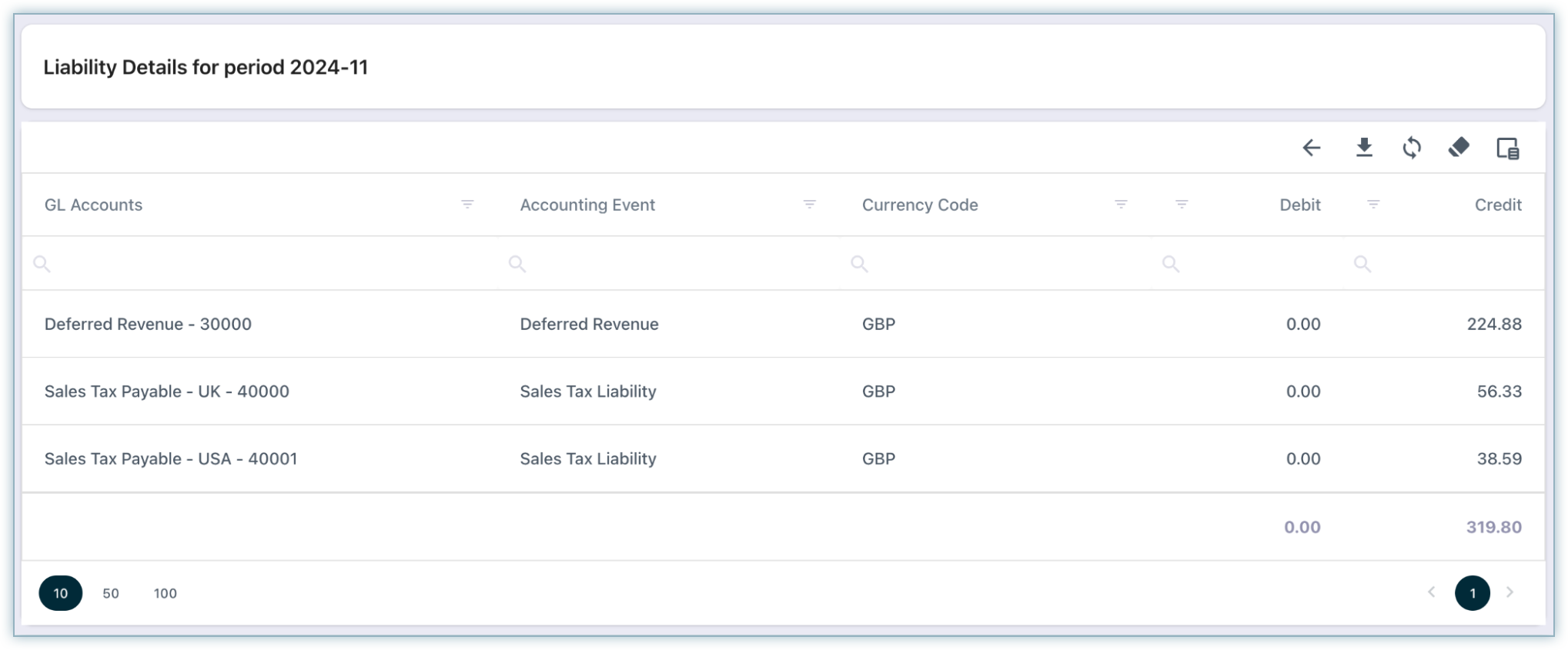Screen dimensions: 1568x650
Task: Select page size 10
Action: coord(61,593)
